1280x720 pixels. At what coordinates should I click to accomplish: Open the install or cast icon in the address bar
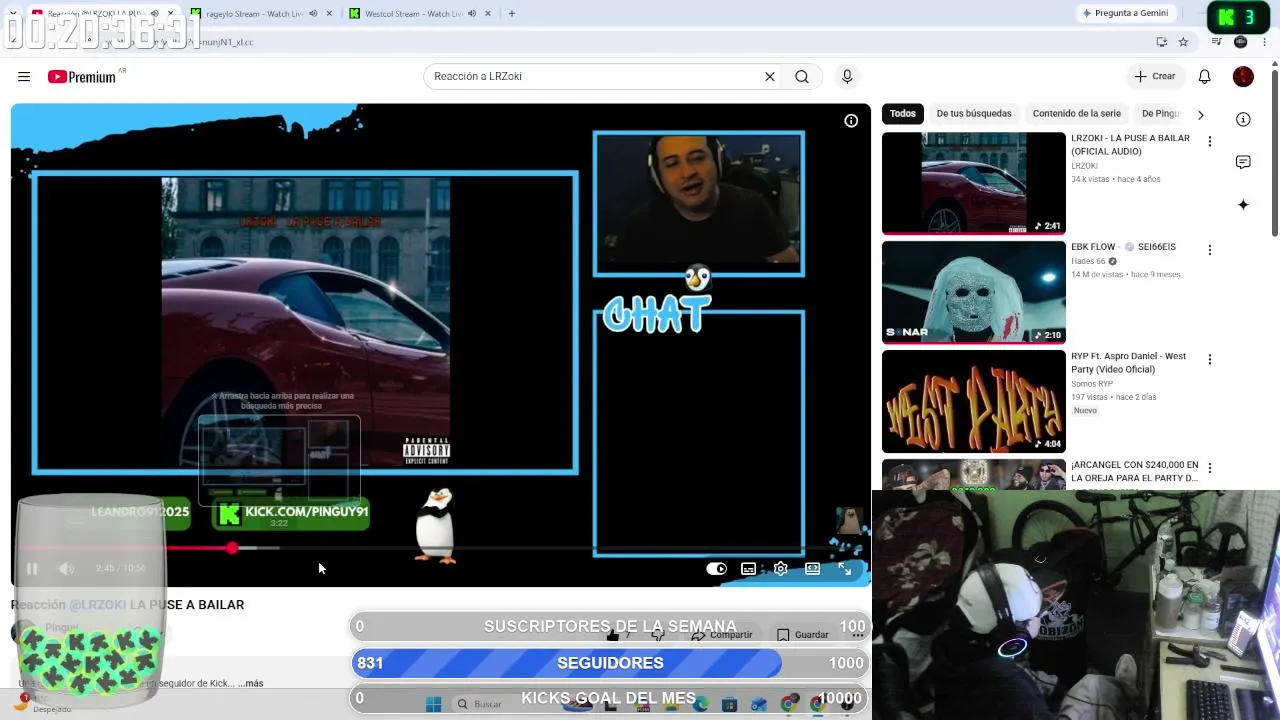(x=1161, y=42)
